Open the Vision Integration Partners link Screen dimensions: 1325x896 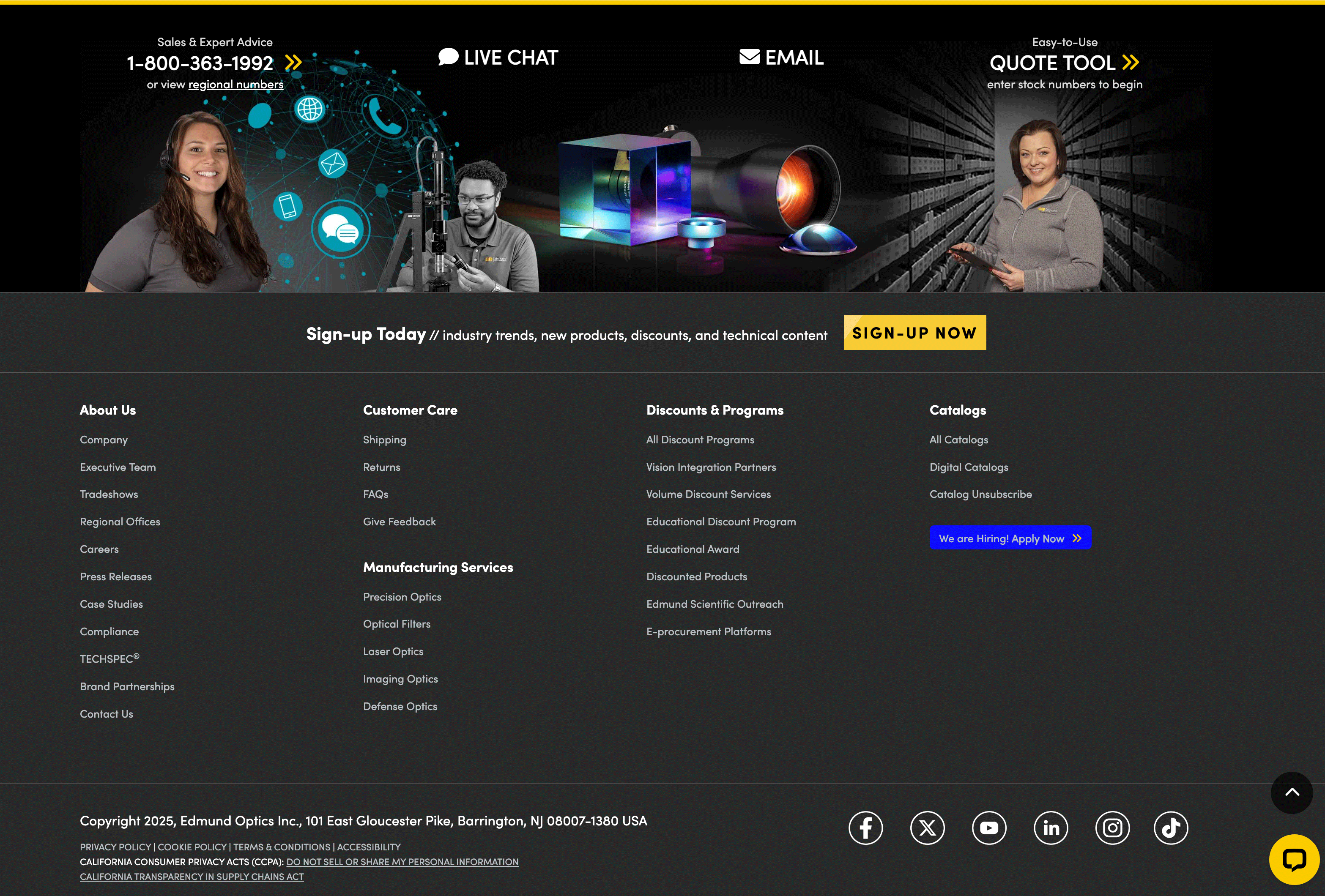(710, 467)
